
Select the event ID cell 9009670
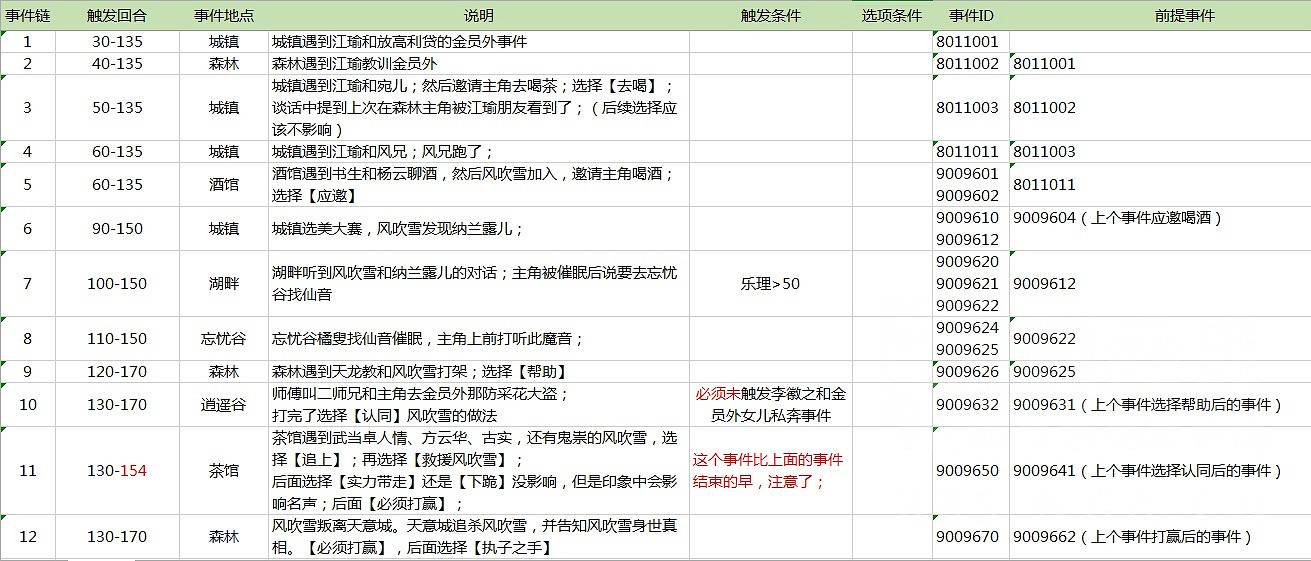[970, 537]
